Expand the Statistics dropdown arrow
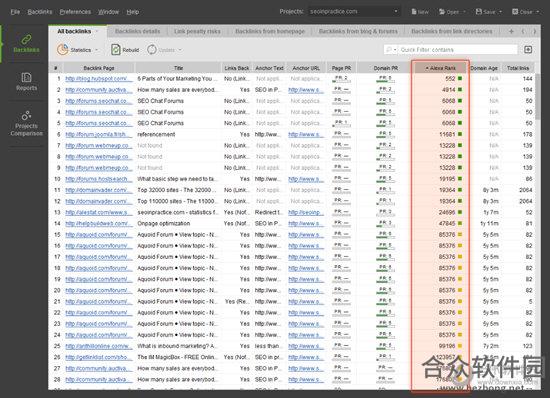This screenshot has height=398, width=550. click(x=96, y=50)
